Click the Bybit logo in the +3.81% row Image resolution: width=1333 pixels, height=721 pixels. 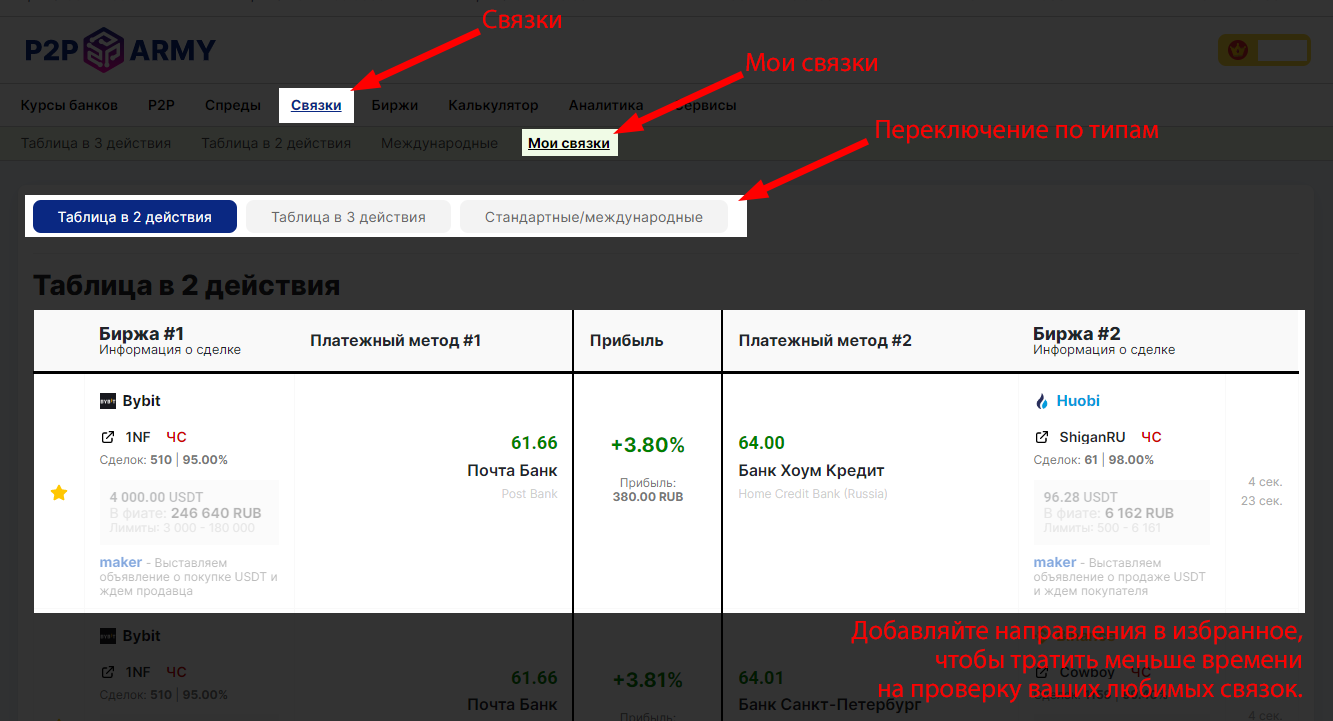pos(108,636)
